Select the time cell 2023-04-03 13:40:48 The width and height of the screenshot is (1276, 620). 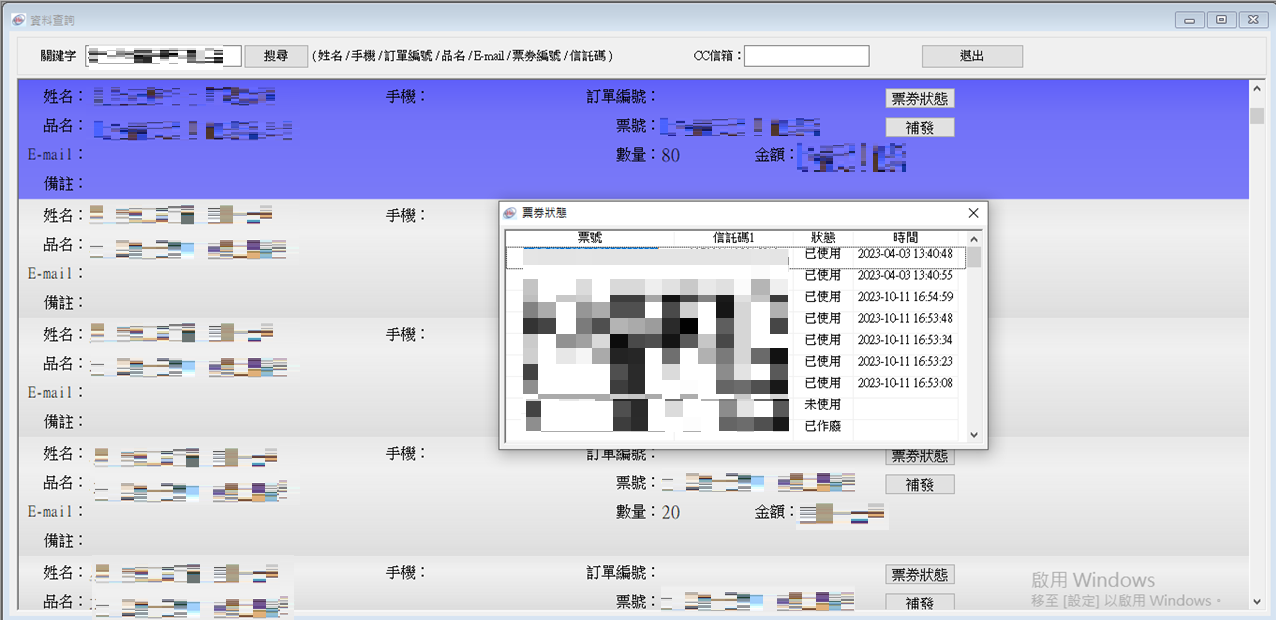click(x=906, y=254)
